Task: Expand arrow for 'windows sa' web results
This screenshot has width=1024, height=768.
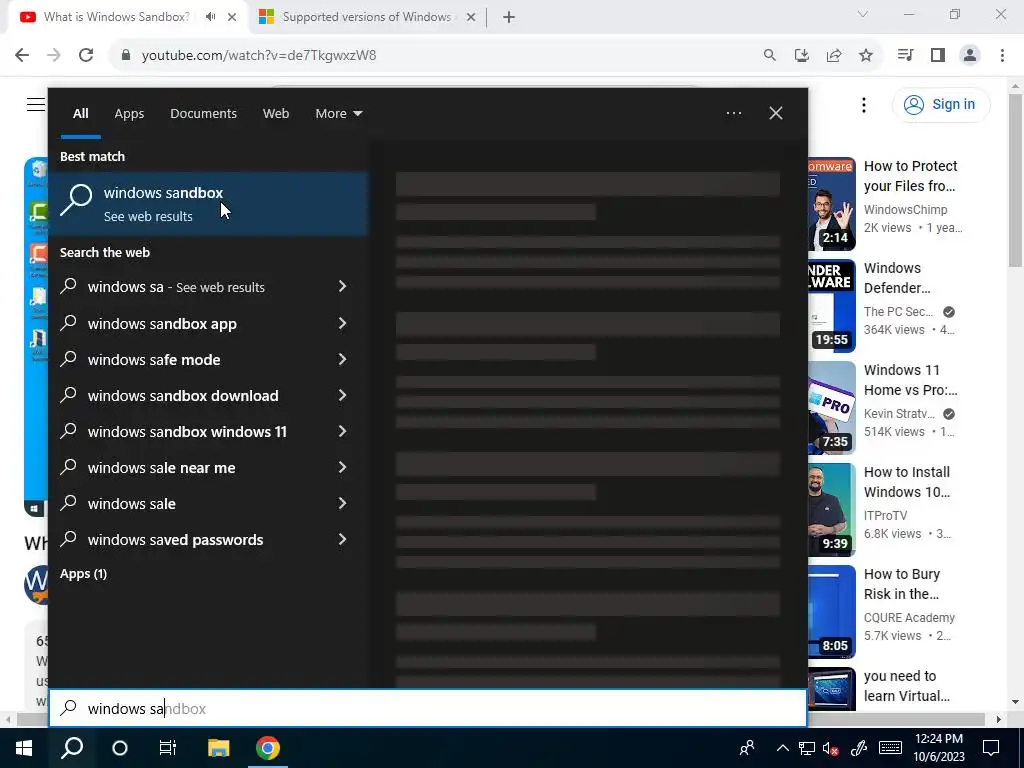Action: [x=342, y=286]
